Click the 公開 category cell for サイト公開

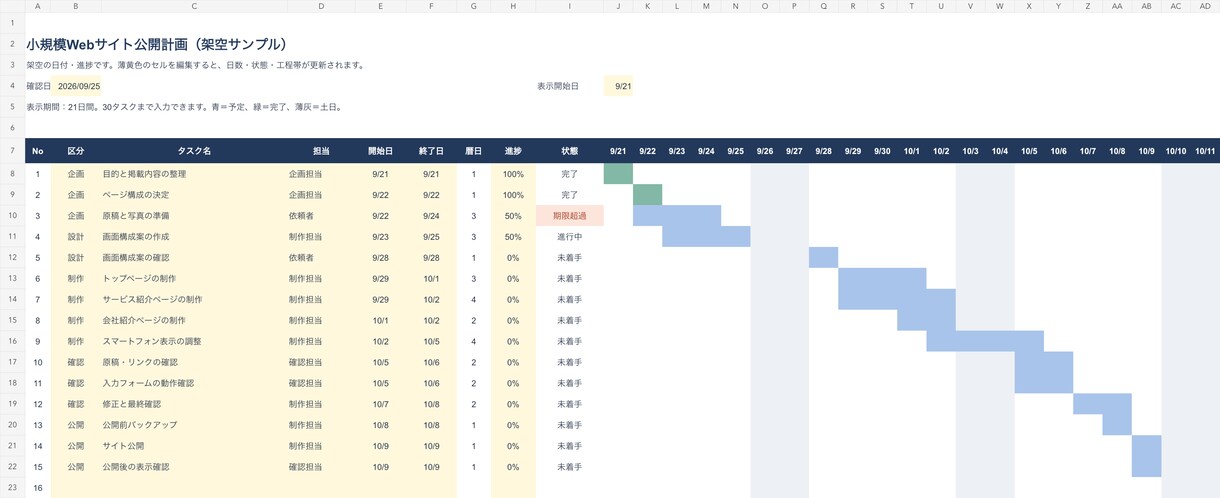pos(76,446)
